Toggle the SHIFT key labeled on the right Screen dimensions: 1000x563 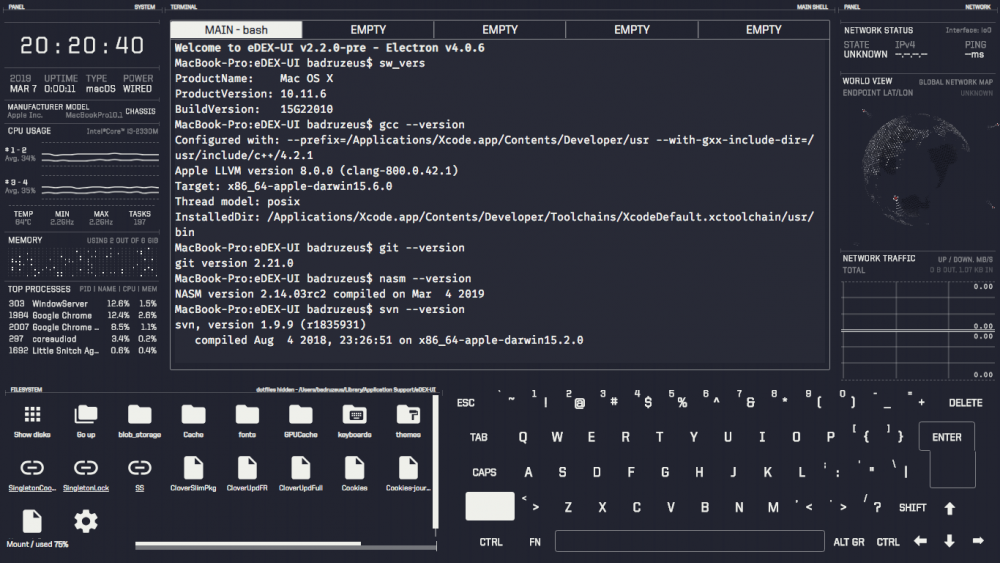pos(912,508)
